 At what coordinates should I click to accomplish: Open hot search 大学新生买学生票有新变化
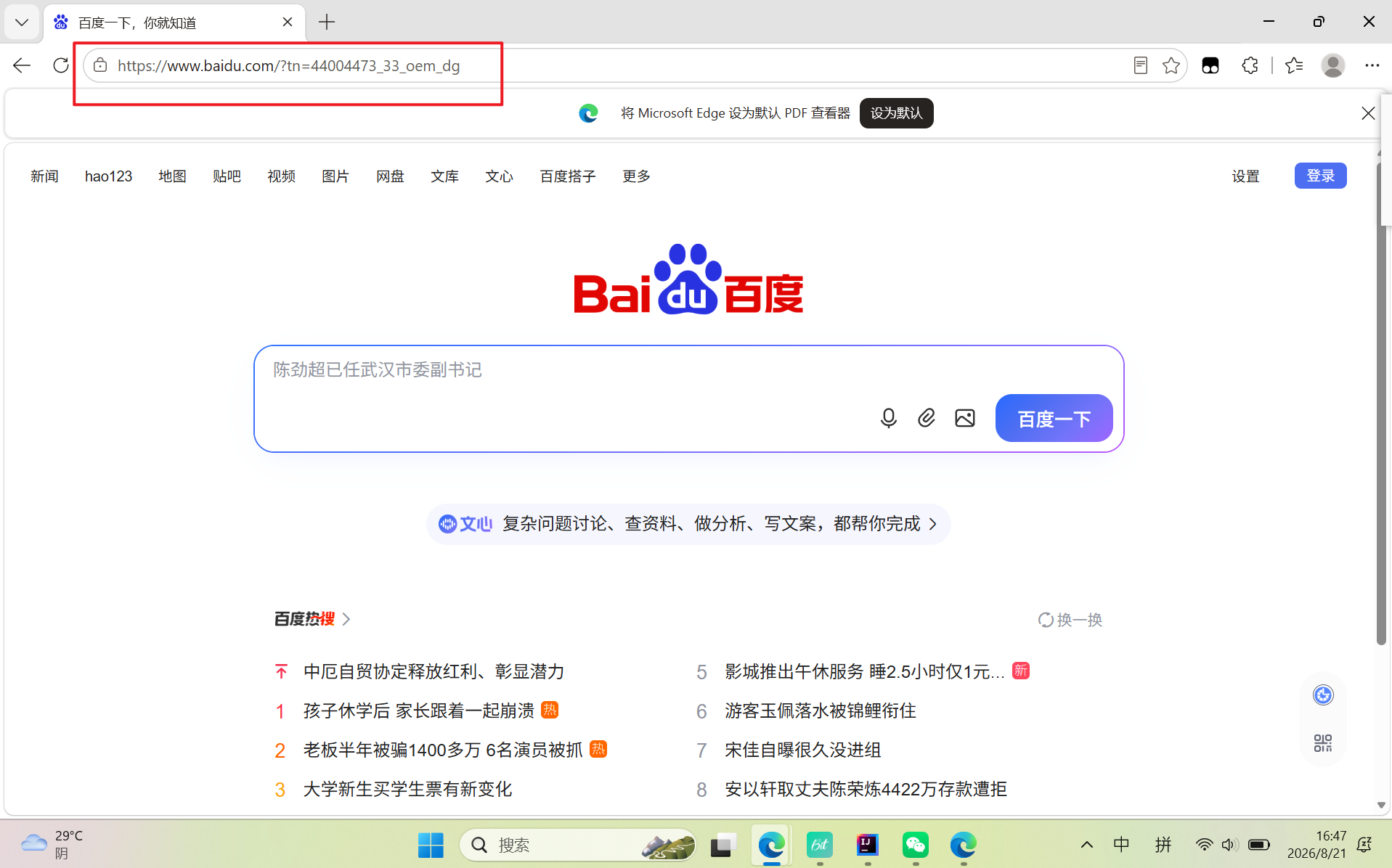407,789
